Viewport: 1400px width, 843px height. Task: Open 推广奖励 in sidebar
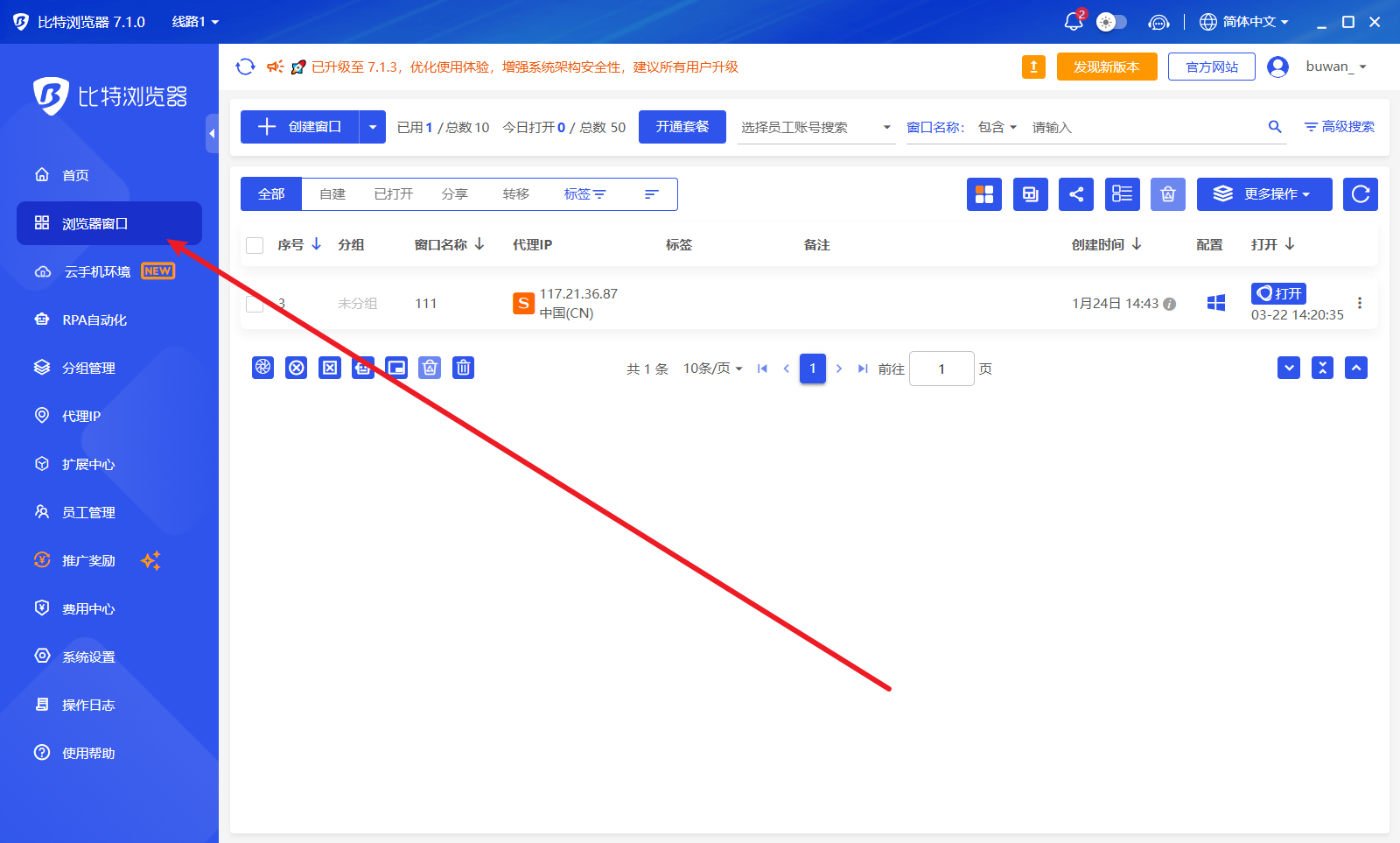click(x=109, y=560)
